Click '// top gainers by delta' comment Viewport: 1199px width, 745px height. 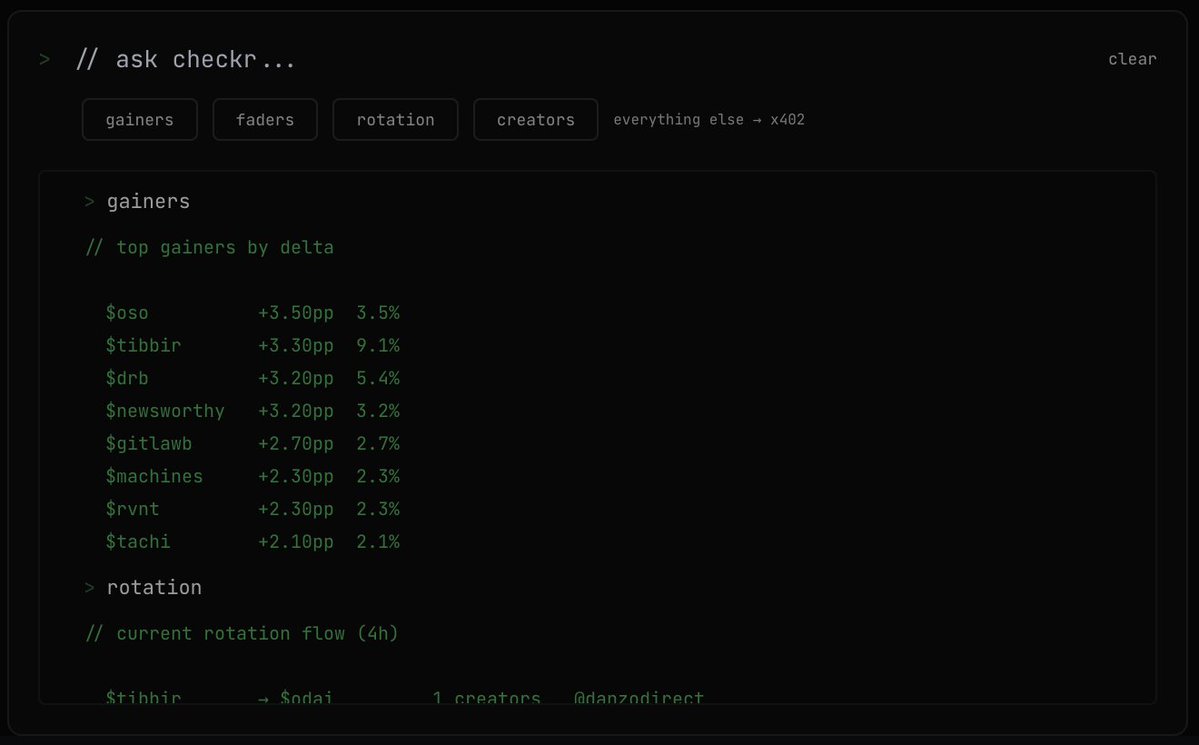coord(210,248)
